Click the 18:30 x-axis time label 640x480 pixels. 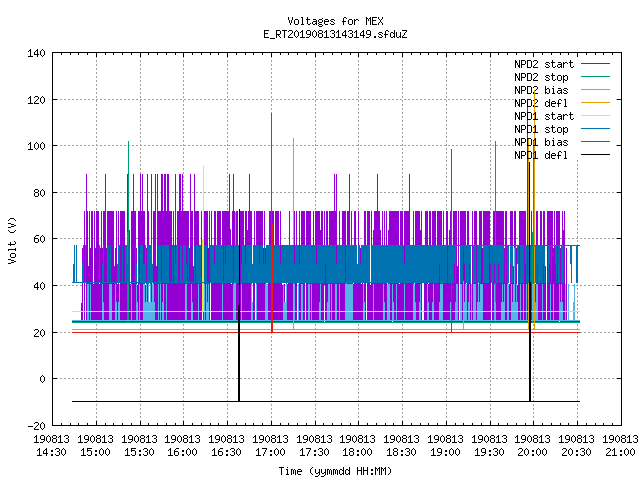[x=401, y=453]
